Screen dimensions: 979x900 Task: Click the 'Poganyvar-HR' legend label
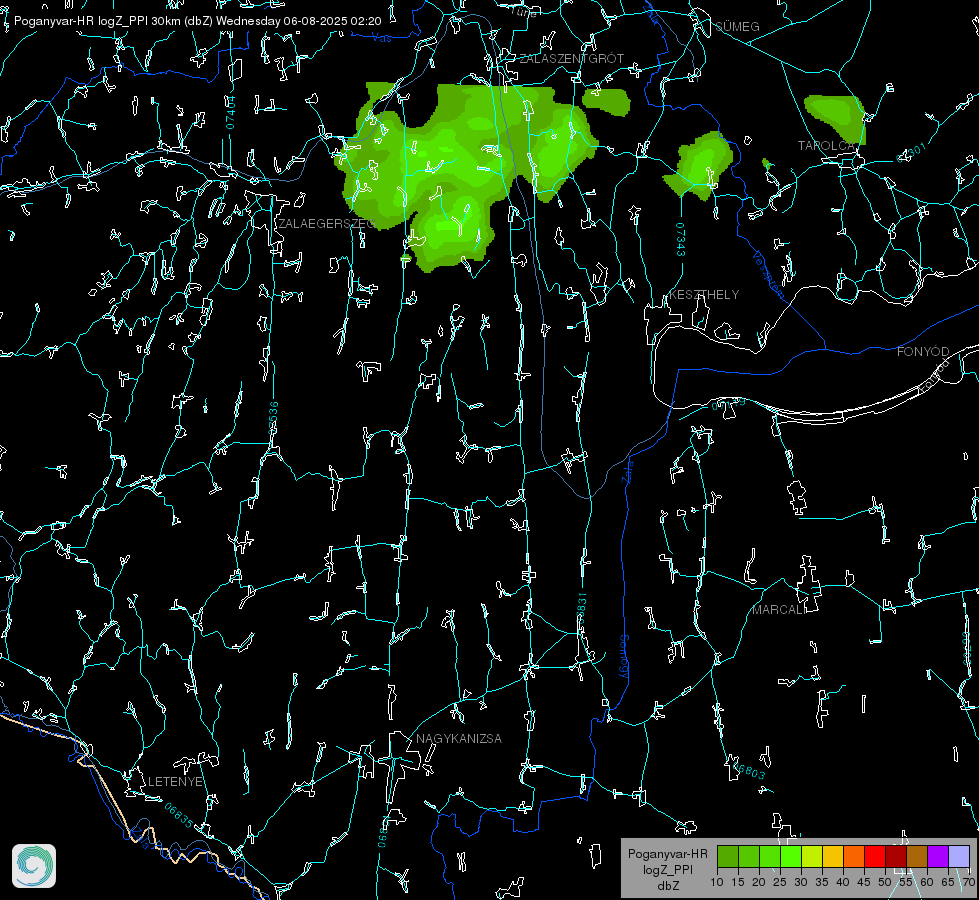[668, 854]
